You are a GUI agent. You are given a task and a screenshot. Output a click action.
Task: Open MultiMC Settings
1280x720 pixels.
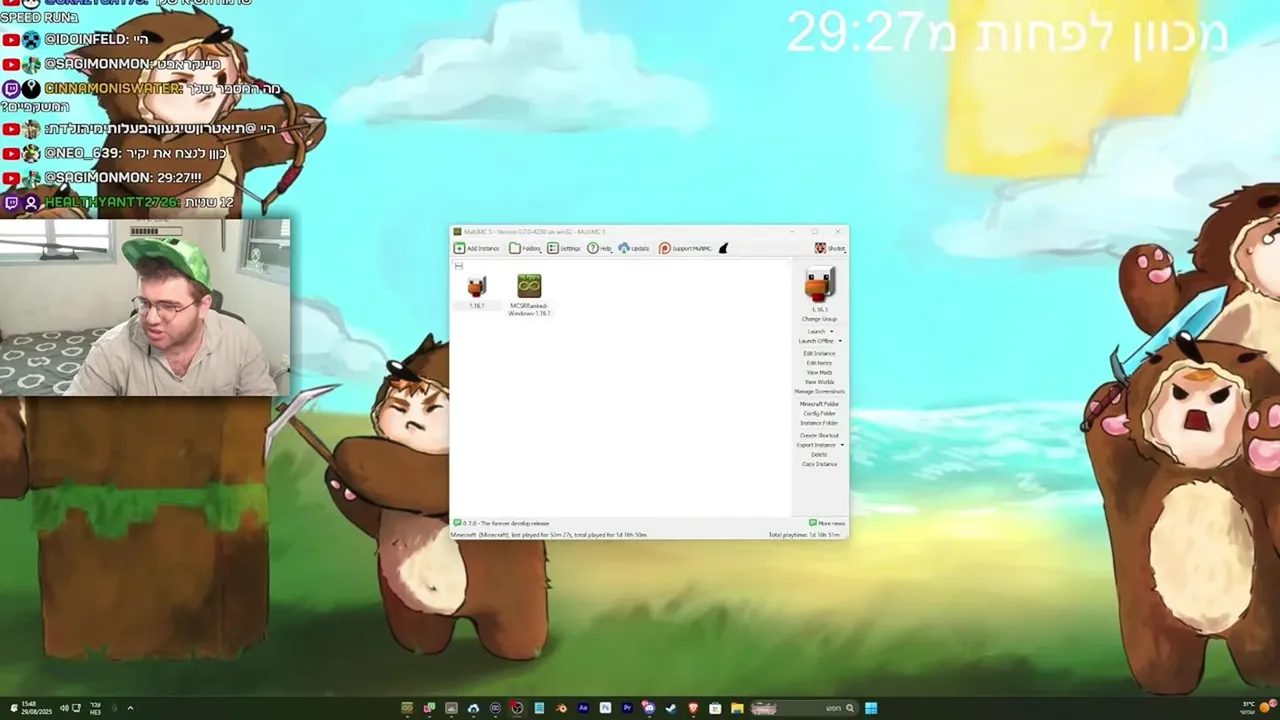(x=564, y=248)
